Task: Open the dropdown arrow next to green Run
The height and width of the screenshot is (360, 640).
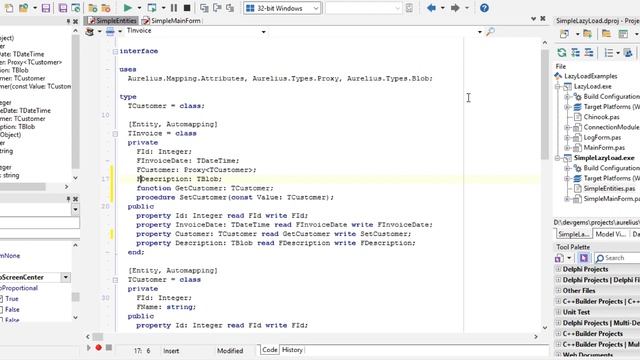Action: pos(139,8)
